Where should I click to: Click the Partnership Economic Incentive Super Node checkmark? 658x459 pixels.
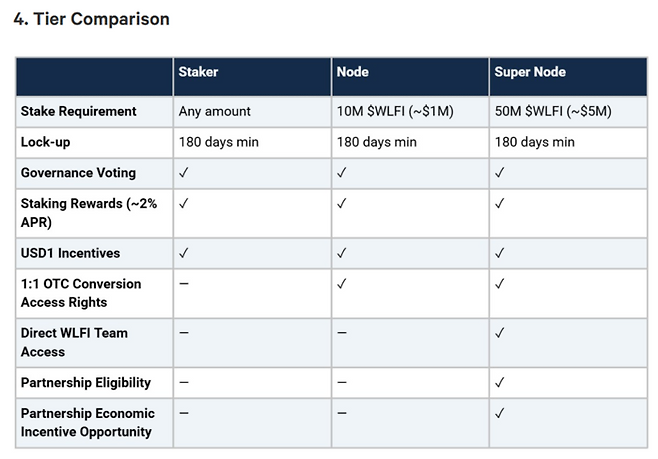[x=500, y=413]
